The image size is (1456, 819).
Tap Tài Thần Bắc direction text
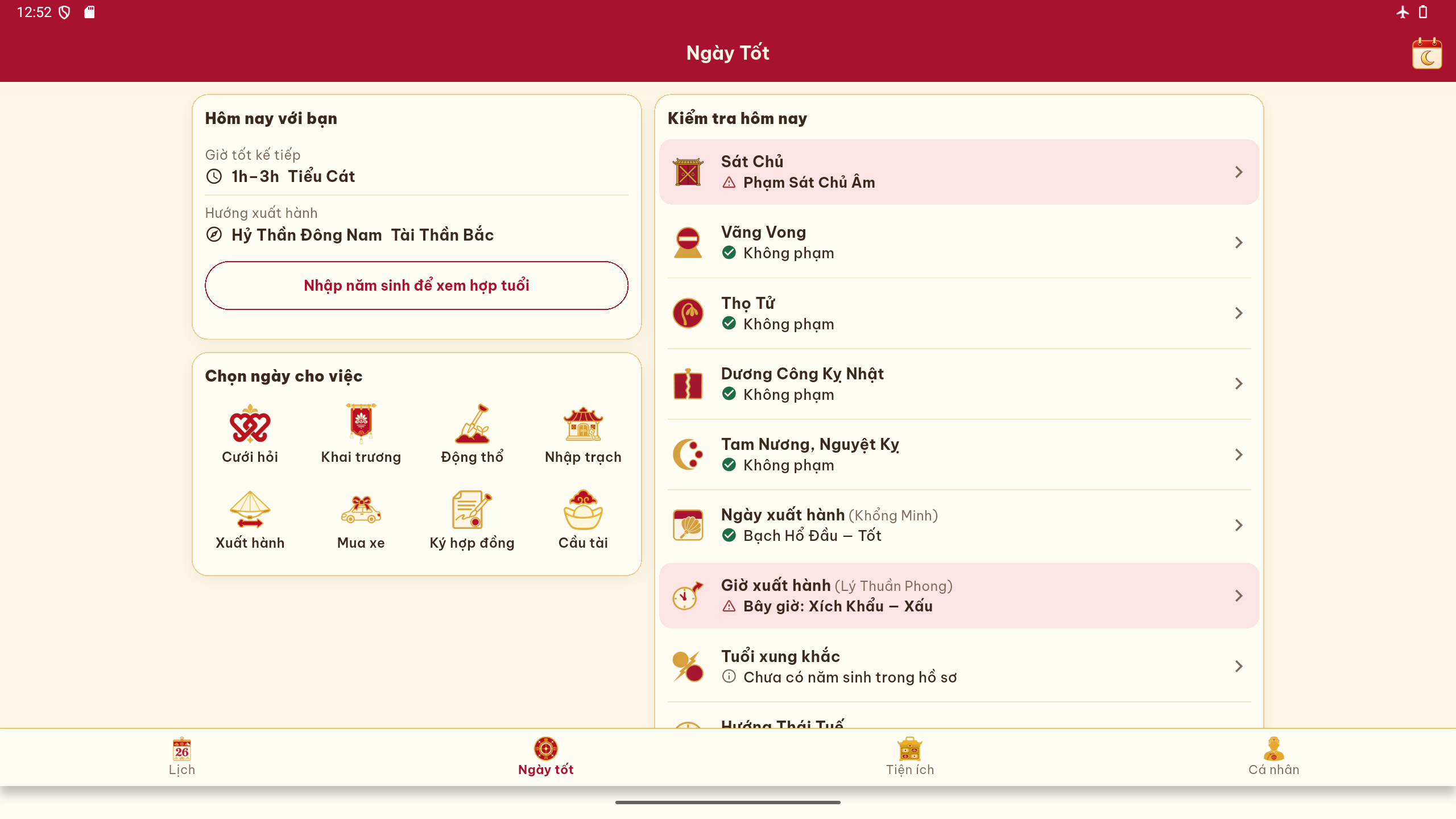coord(442,235)
